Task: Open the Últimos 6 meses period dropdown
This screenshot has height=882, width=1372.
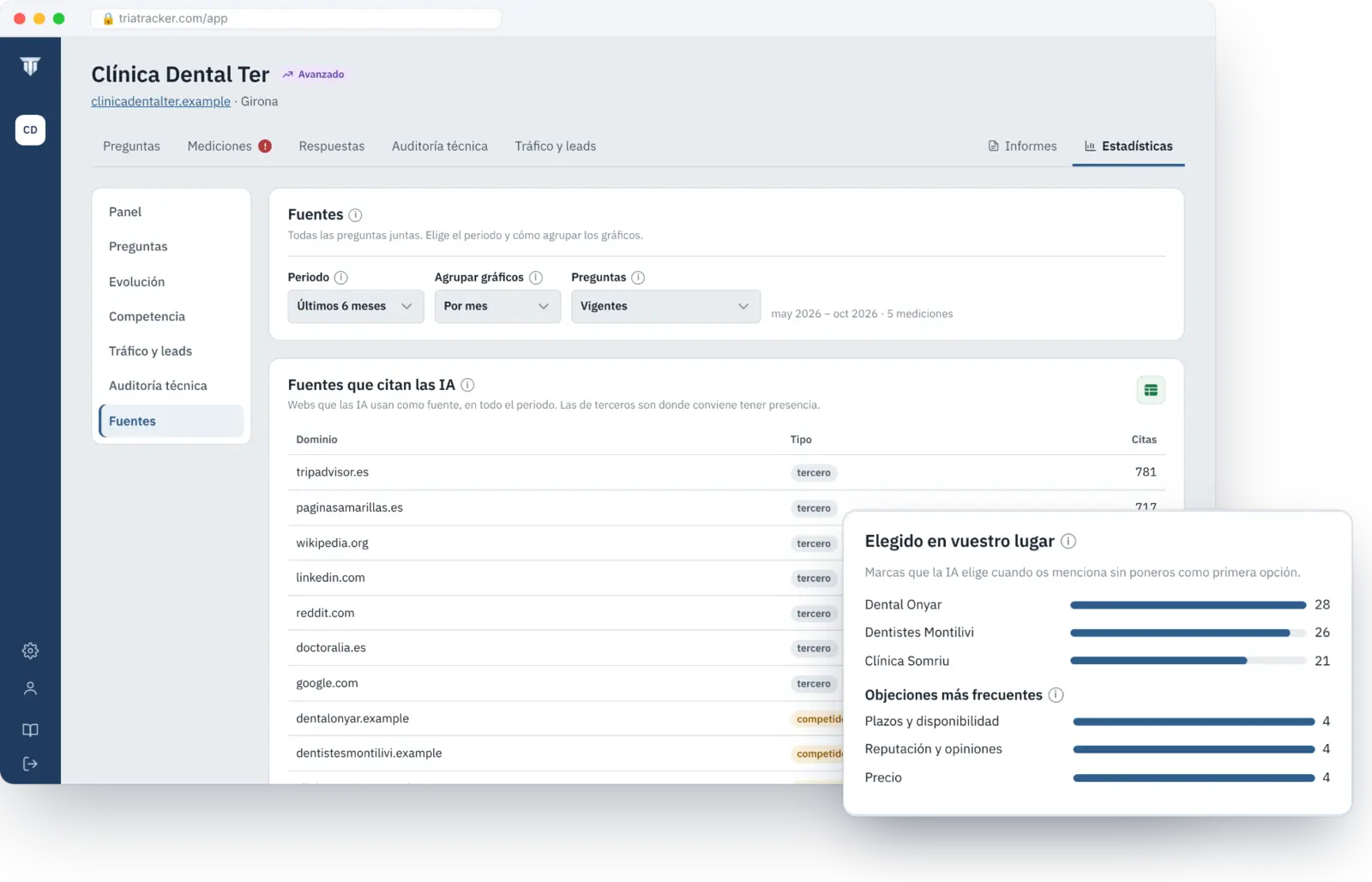Action: click(x=356, y=306)
